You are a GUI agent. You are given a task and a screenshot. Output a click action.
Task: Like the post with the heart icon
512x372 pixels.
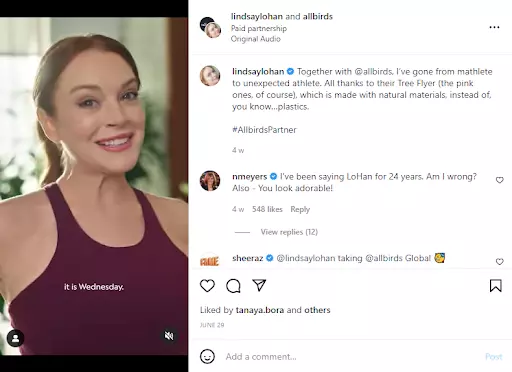pos(207,286)
